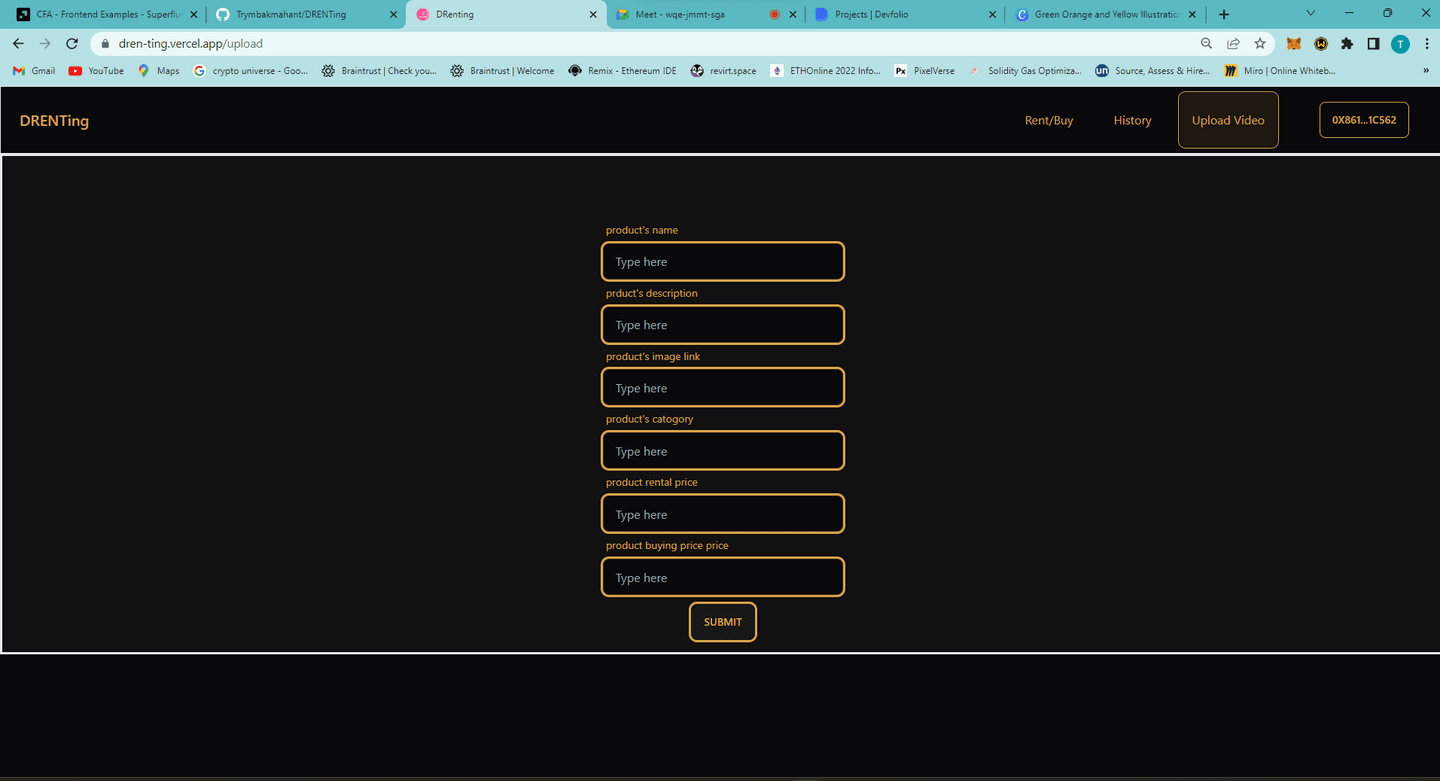
Task: Open the ETHOnline 2022 Info bookmark
Action: (826, 71)
